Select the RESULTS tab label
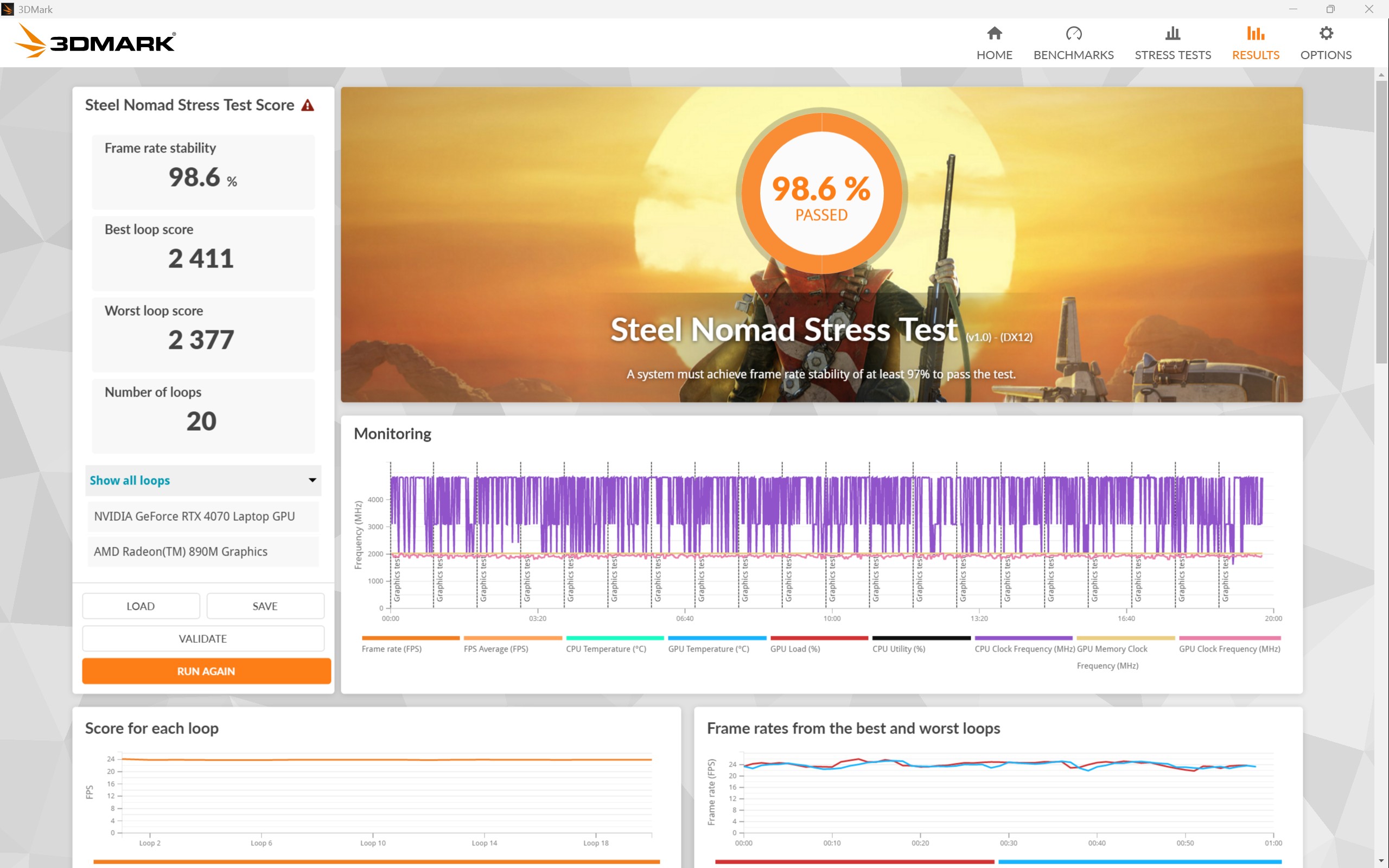Screen dimensions: 1389x868 pyautogui.click(x=1256, y=55)
